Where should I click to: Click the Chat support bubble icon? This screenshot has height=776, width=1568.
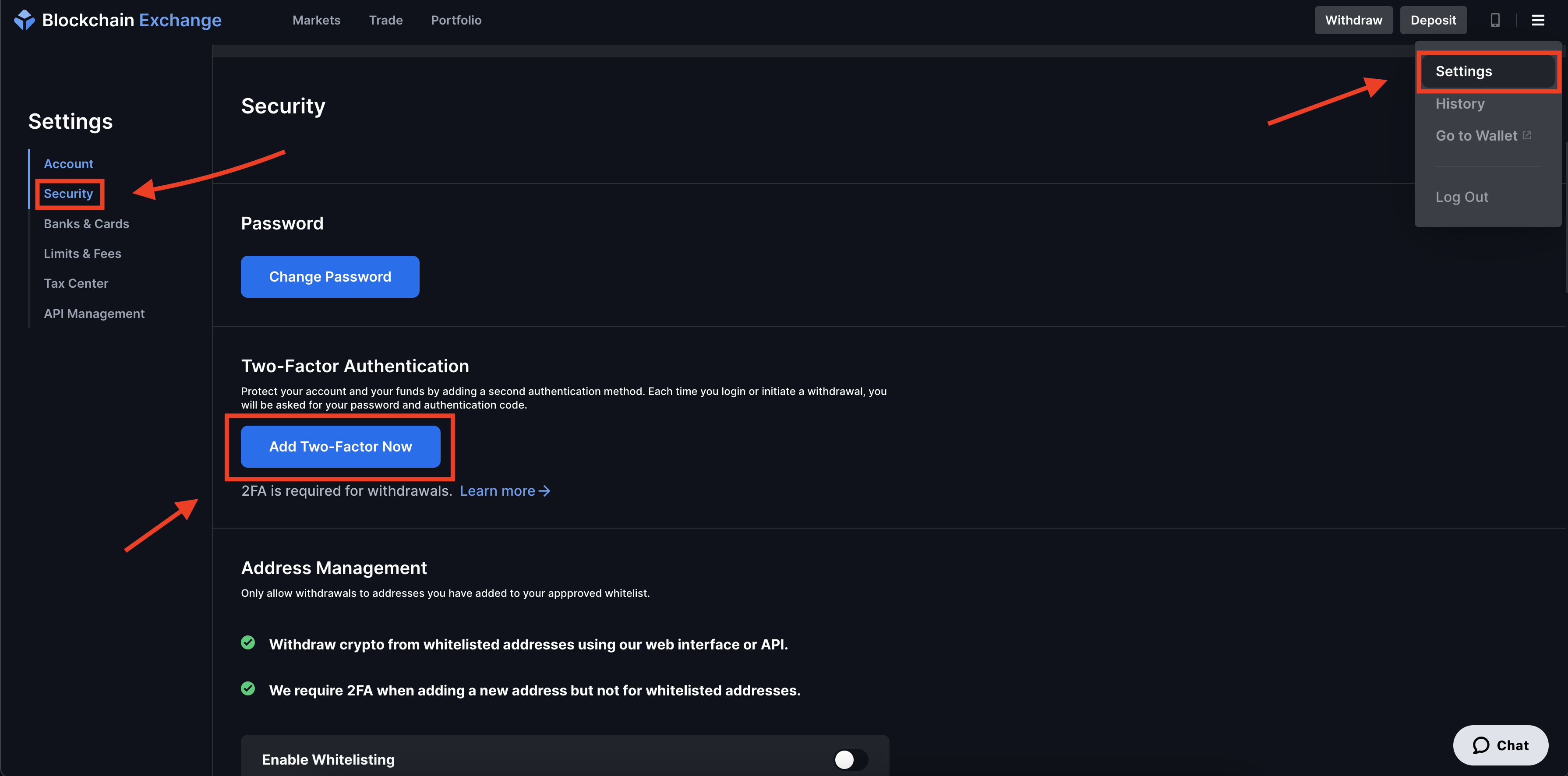1484,745
